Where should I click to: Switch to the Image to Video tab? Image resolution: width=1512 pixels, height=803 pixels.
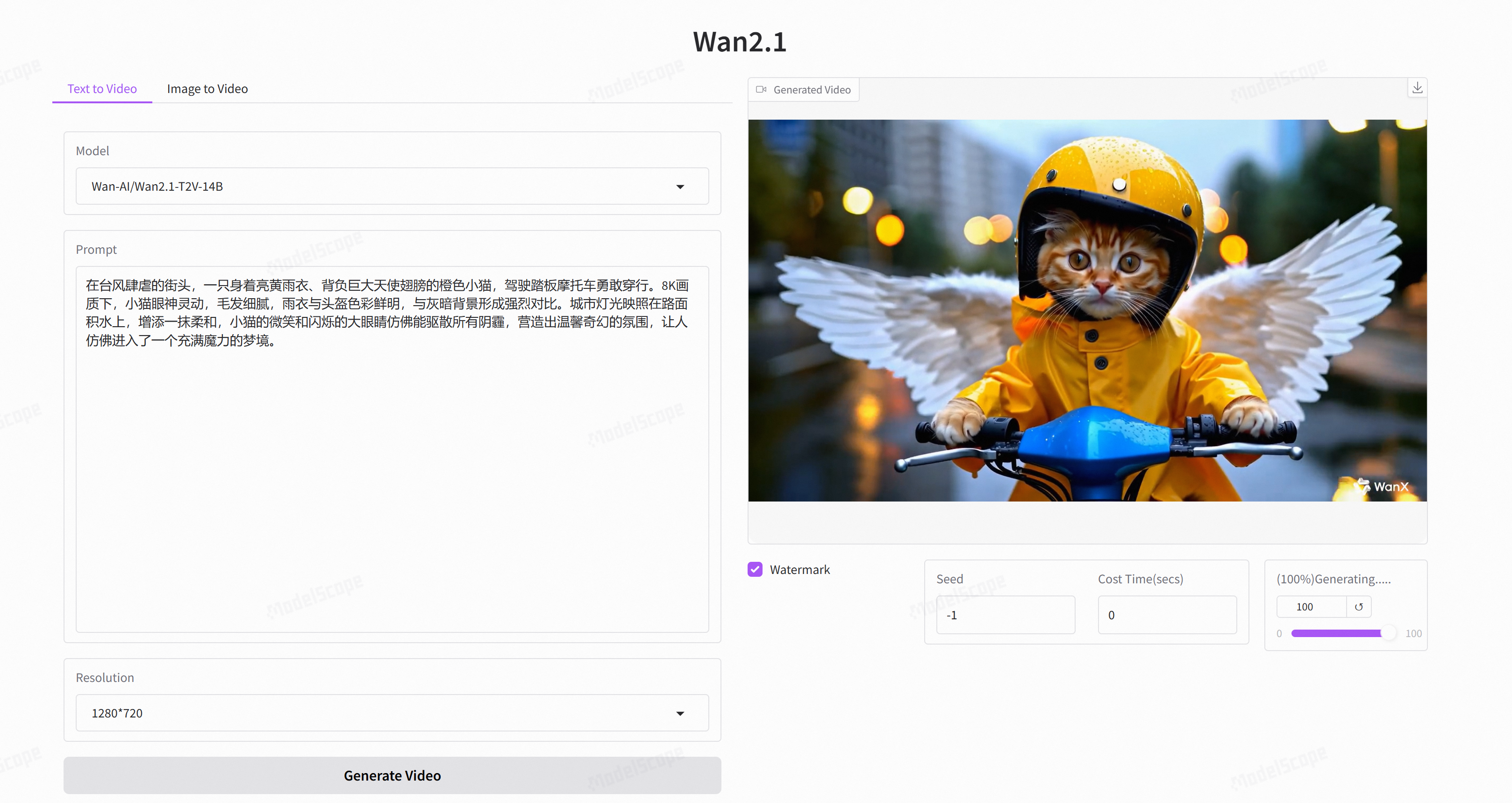pos(207,89)
